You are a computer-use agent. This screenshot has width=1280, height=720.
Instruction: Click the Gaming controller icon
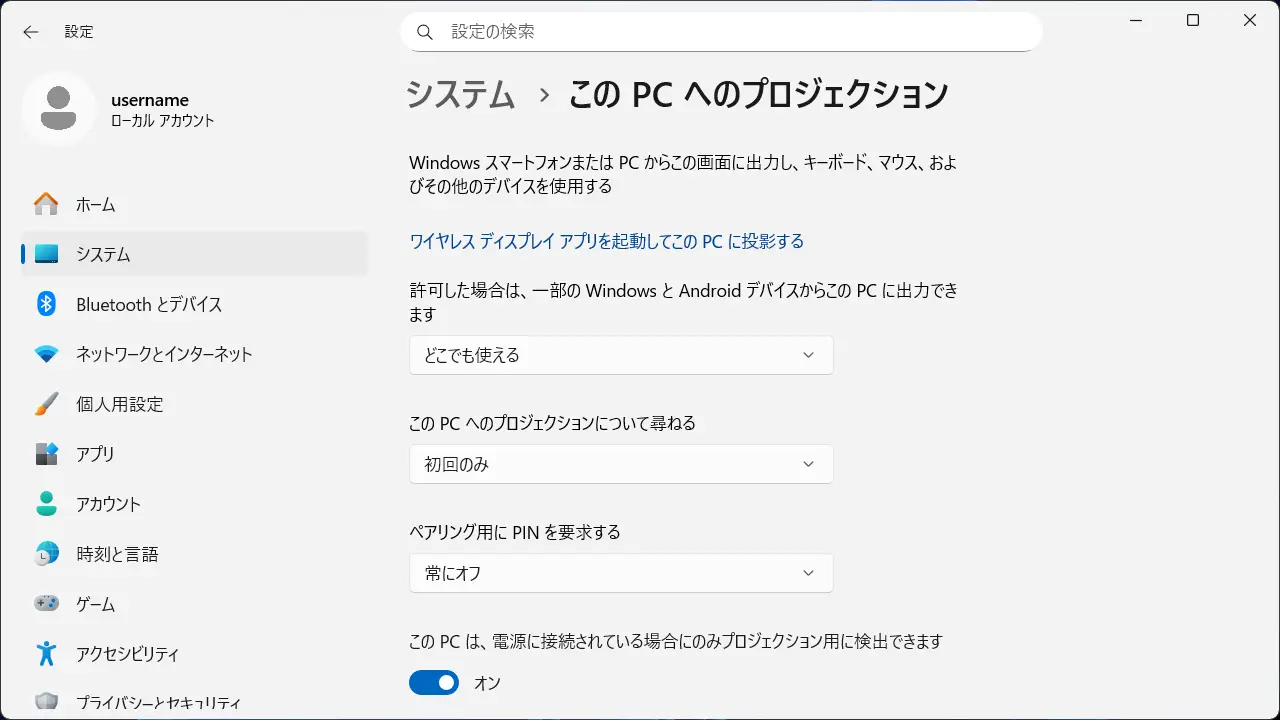click(x=46, y=604)
